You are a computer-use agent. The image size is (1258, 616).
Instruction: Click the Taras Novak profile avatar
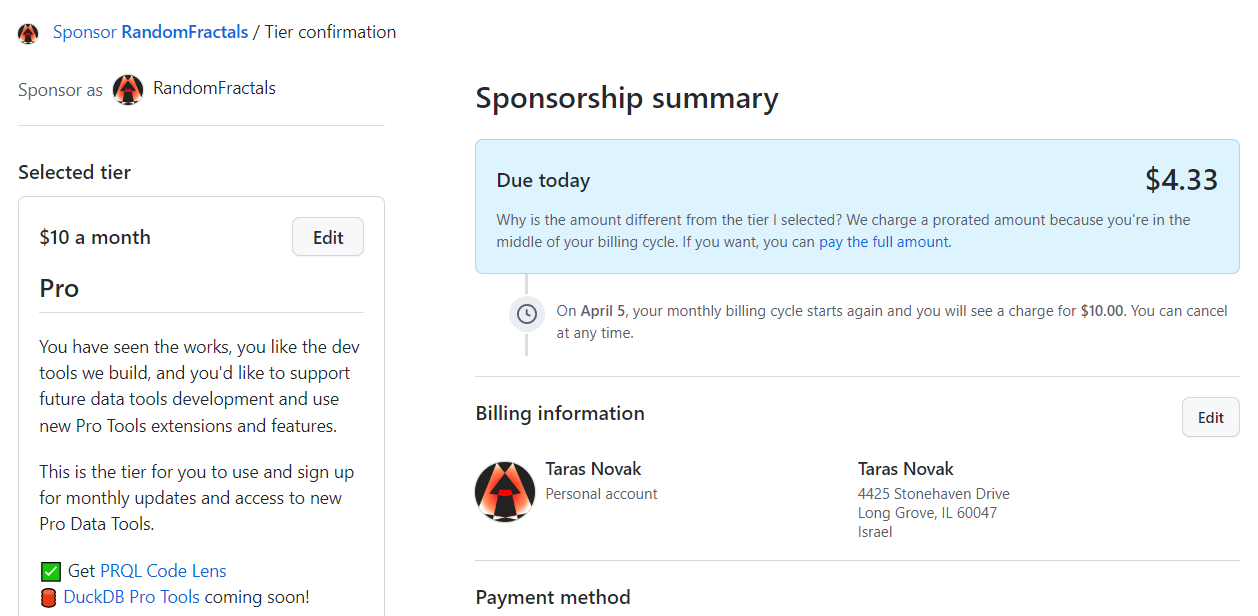point(505,491)
